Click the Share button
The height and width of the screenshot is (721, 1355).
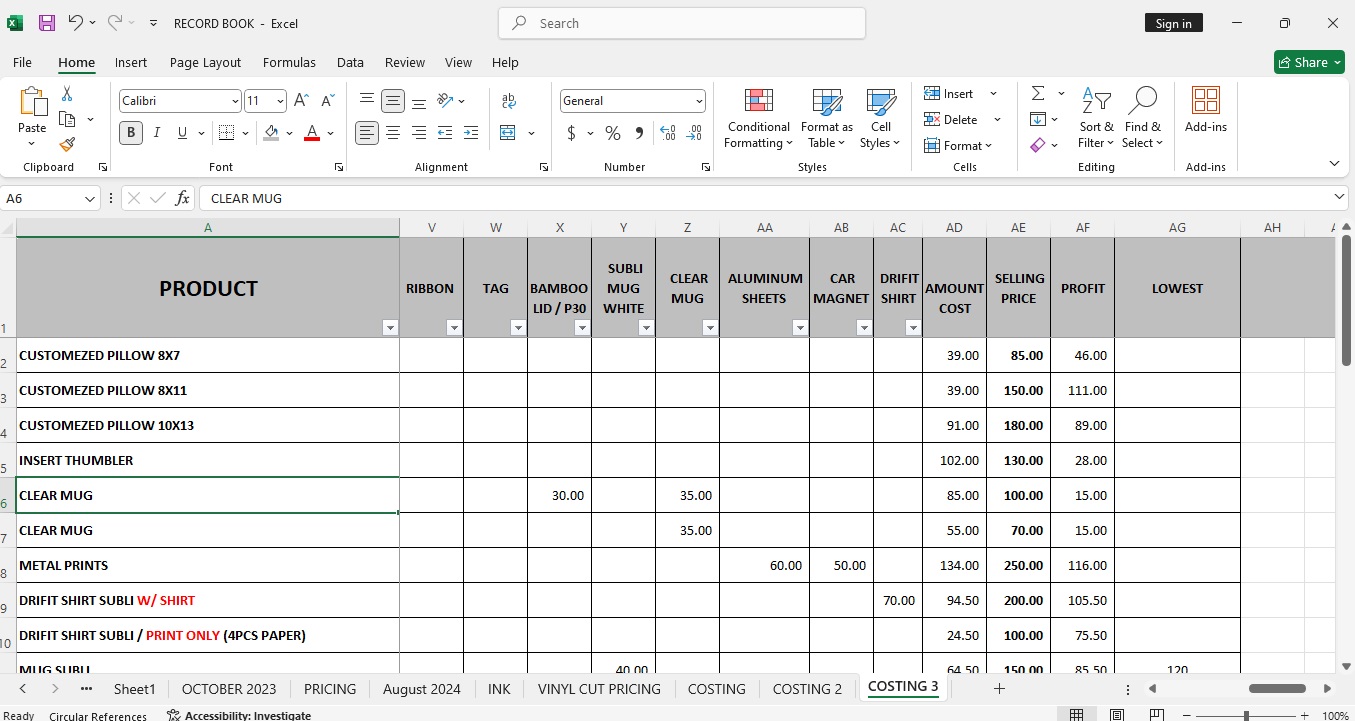pos(1309,62)
